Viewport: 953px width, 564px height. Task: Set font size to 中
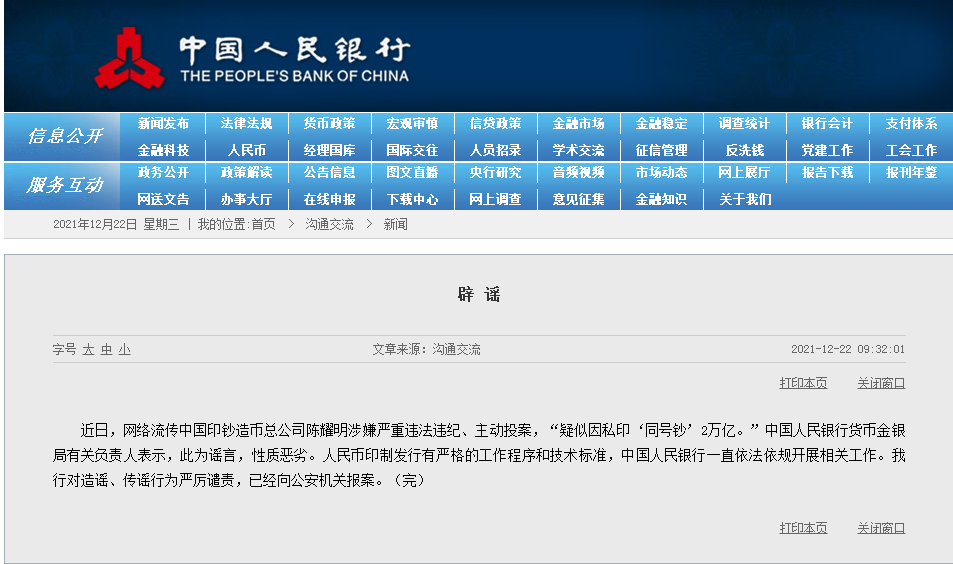pos(106,349)
